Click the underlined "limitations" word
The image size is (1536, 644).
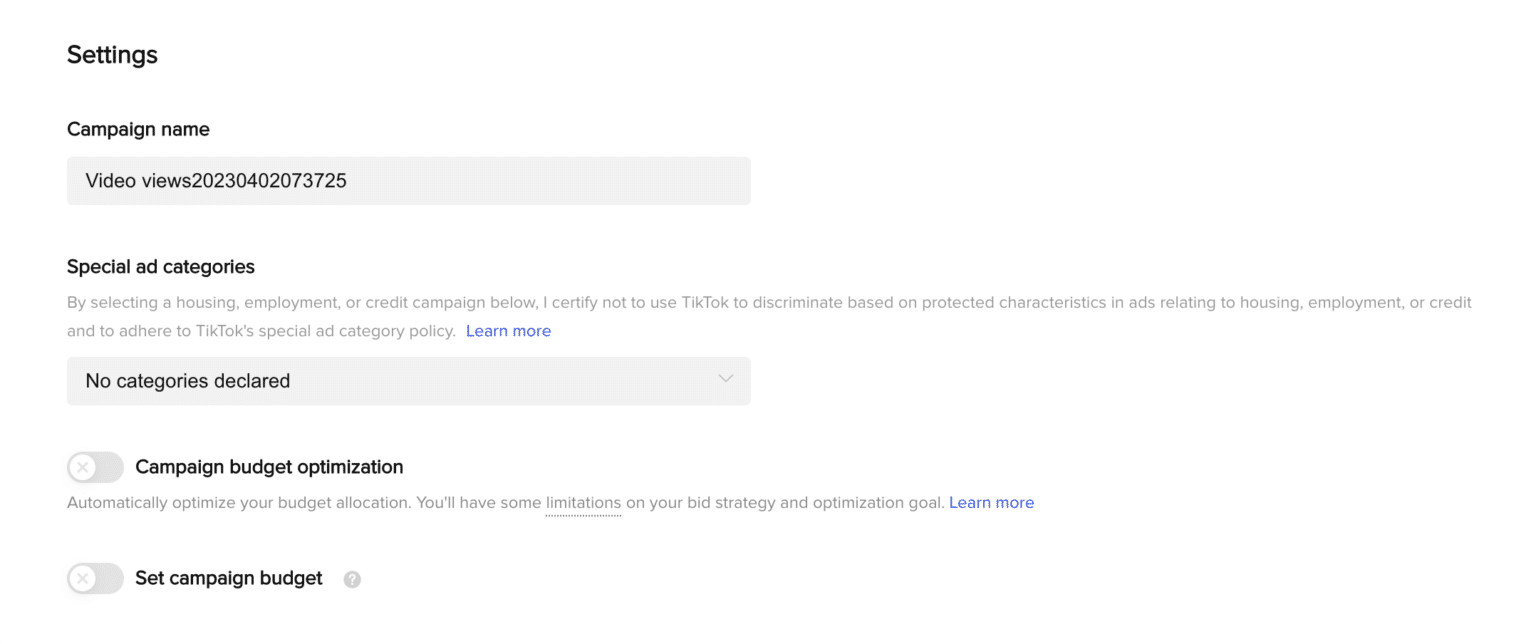point(583,502)
